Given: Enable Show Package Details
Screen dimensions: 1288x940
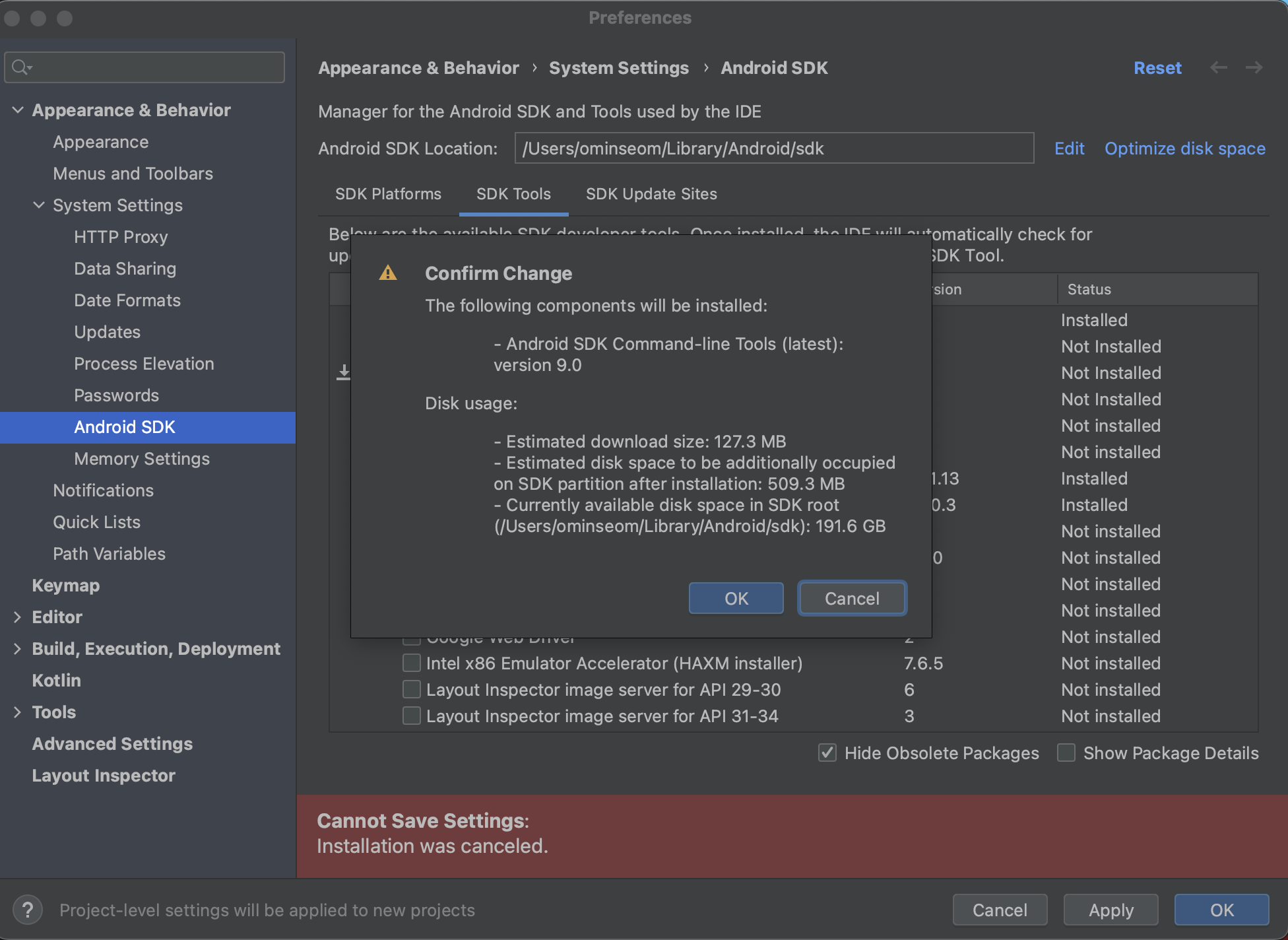Looking at the screenshot, I should (1066, 753).
